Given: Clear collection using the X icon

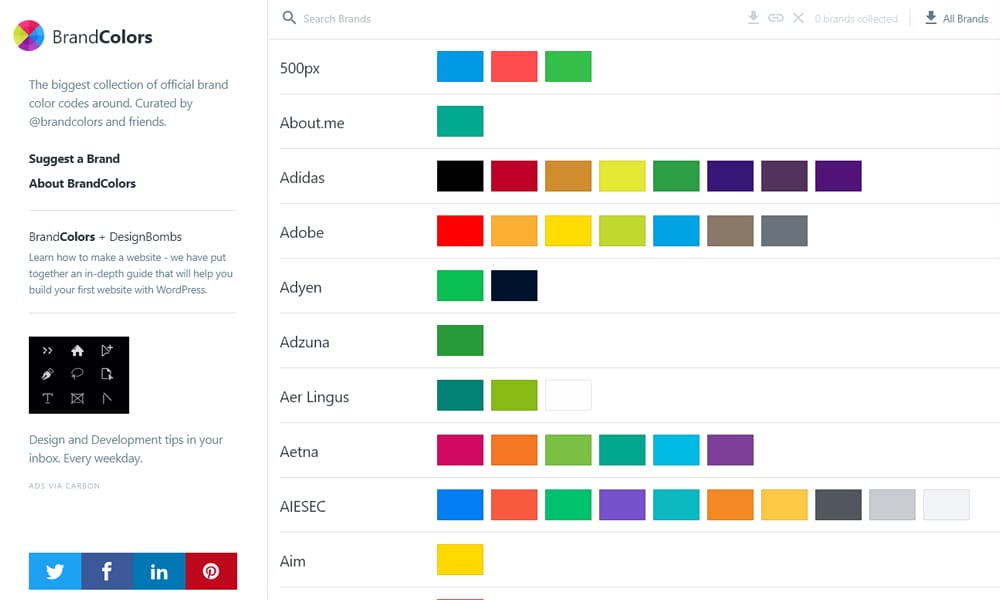Looking at the screenshot, I should pyautogui.click(x=796, y=17).
